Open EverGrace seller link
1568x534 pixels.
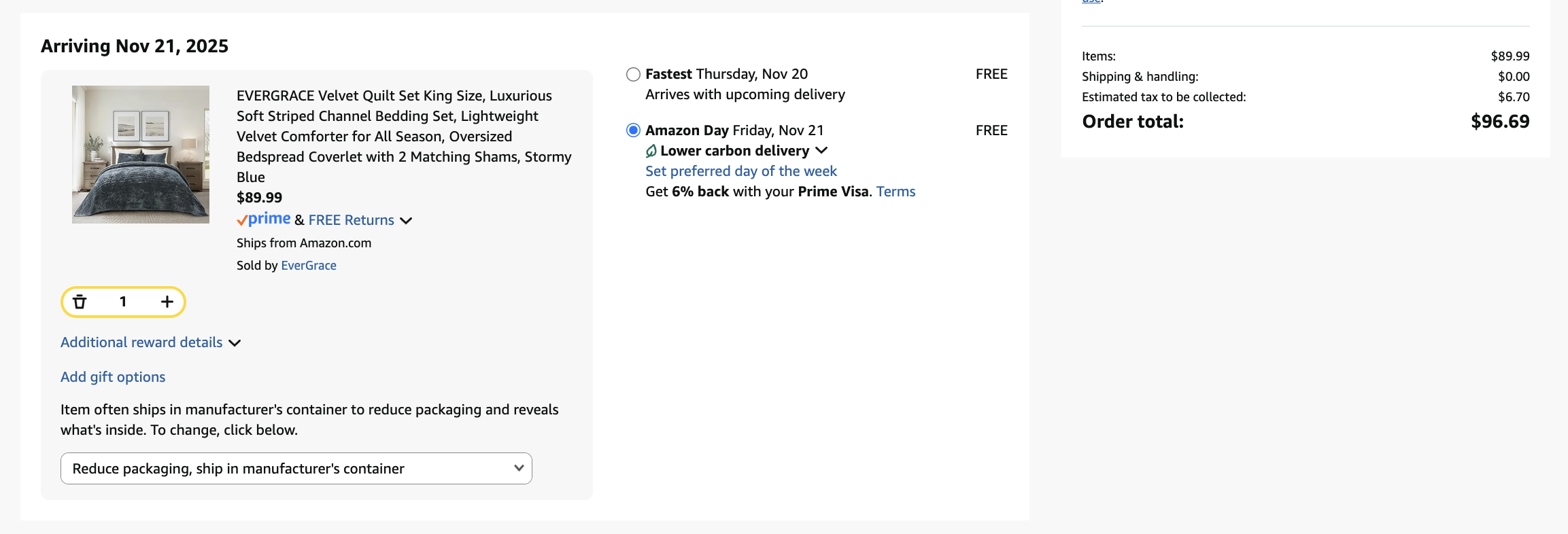click(x=309, y=266)
